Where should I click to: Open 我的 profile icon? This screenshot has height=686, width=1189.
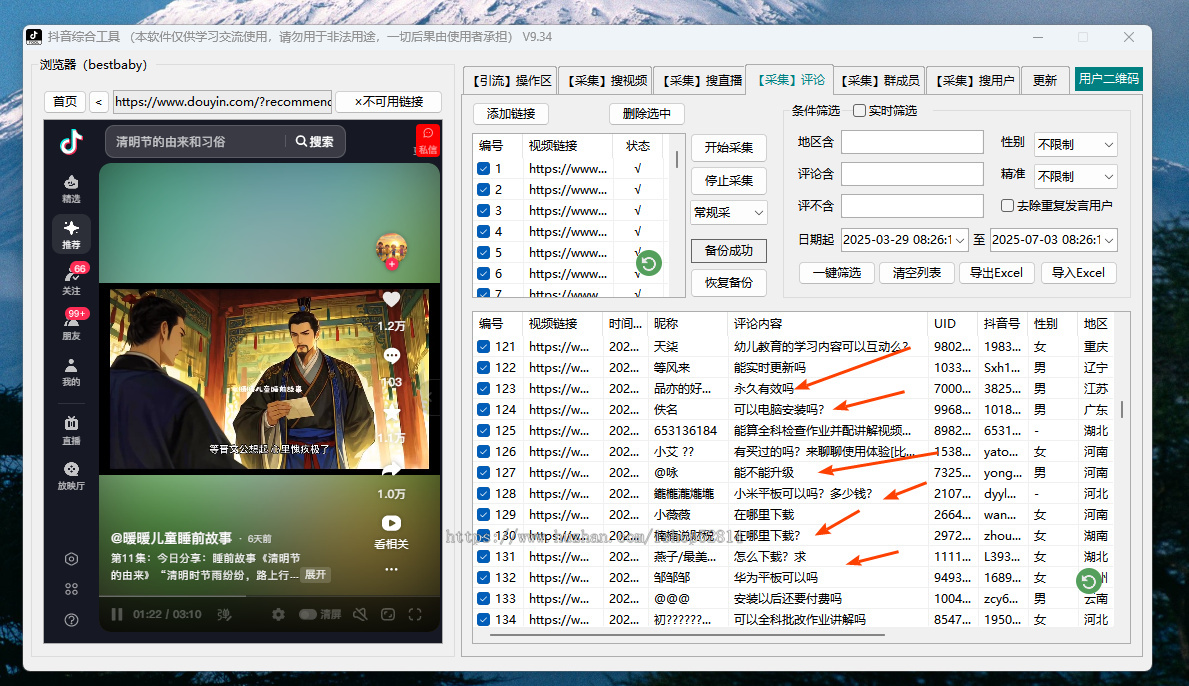pyautogui.click(x=71, y=372)
